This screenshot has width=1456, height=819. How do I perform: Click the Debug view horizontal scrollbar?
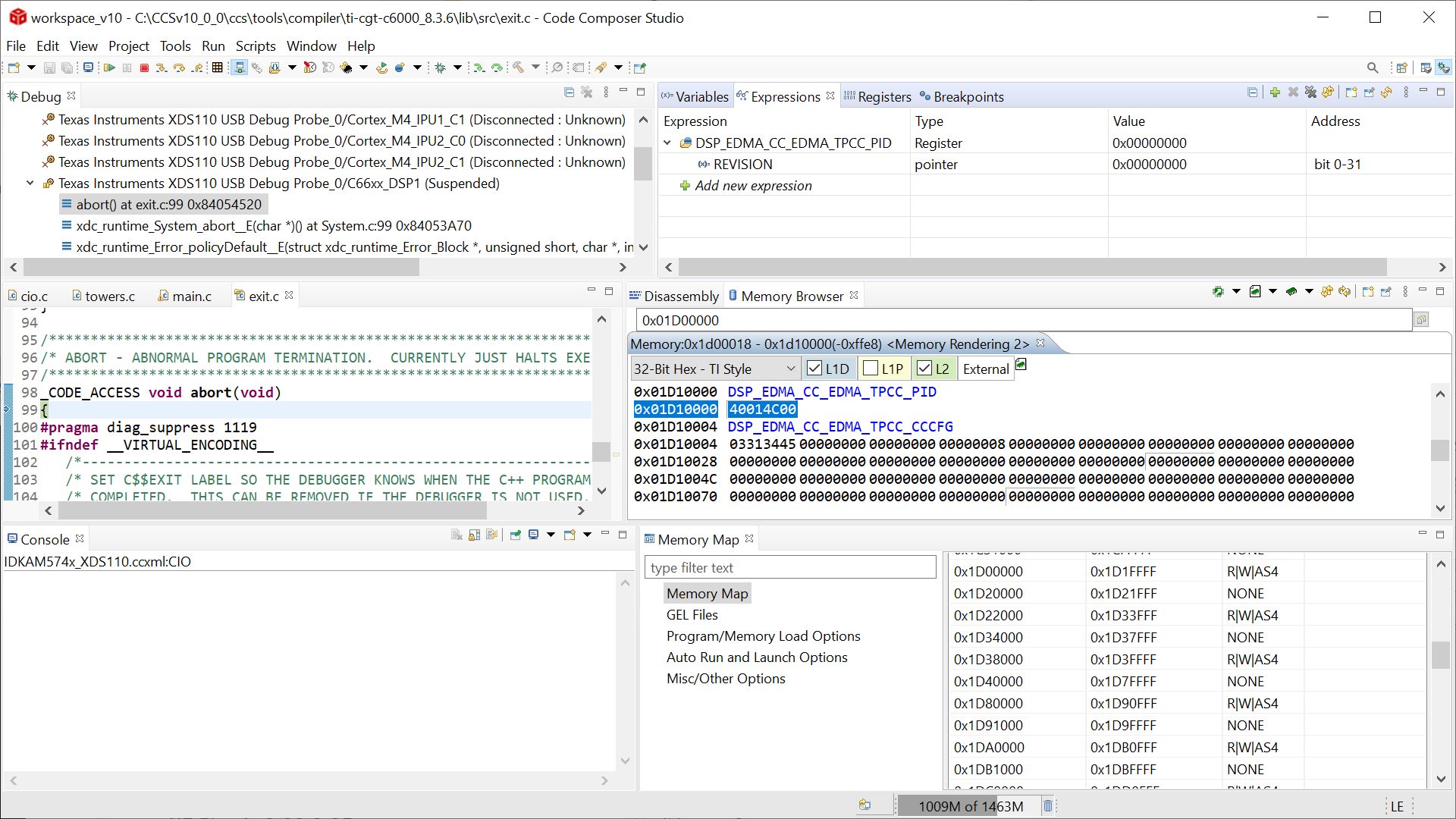click(221, 267)
